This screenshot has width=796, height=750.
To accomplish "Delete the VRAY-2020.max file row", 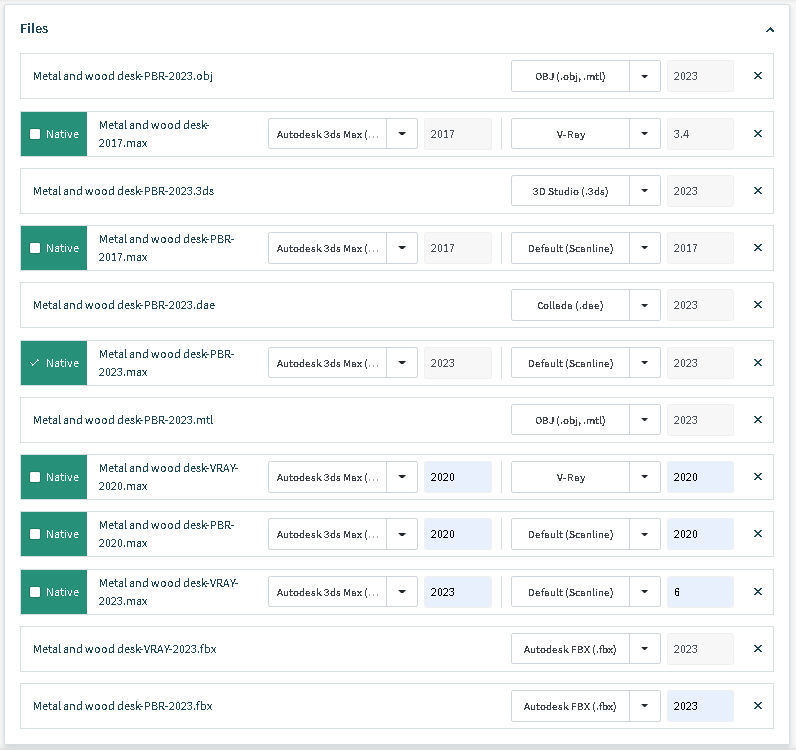I will point(757,477).
